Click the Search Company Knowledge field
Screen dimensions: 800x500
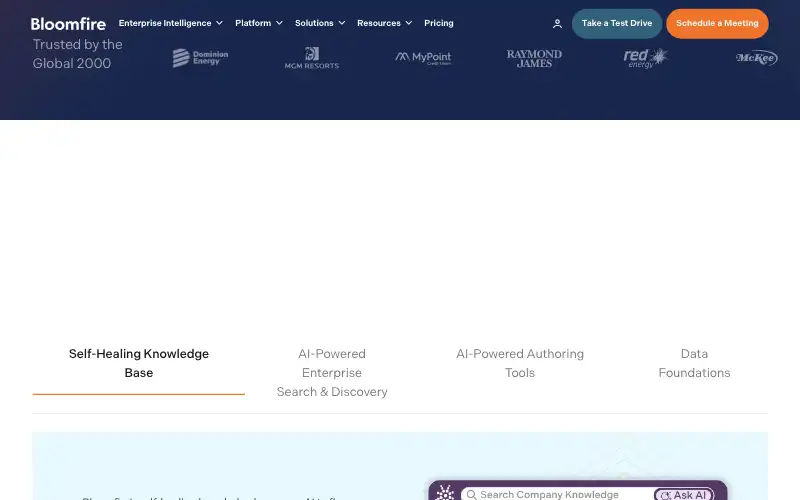tap(556, 494)
